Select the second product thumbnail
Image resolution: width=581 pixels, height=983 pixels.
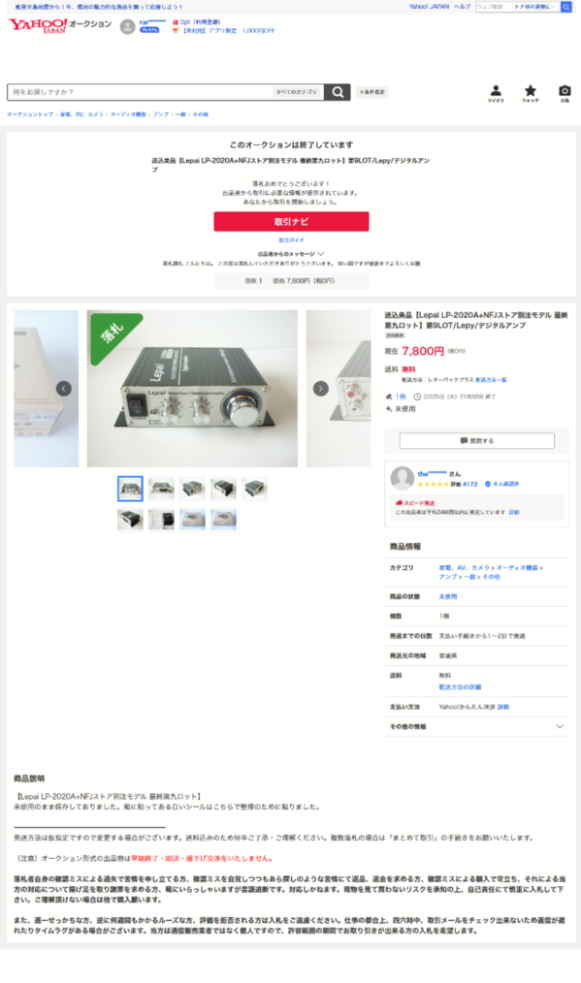(161, 488)
